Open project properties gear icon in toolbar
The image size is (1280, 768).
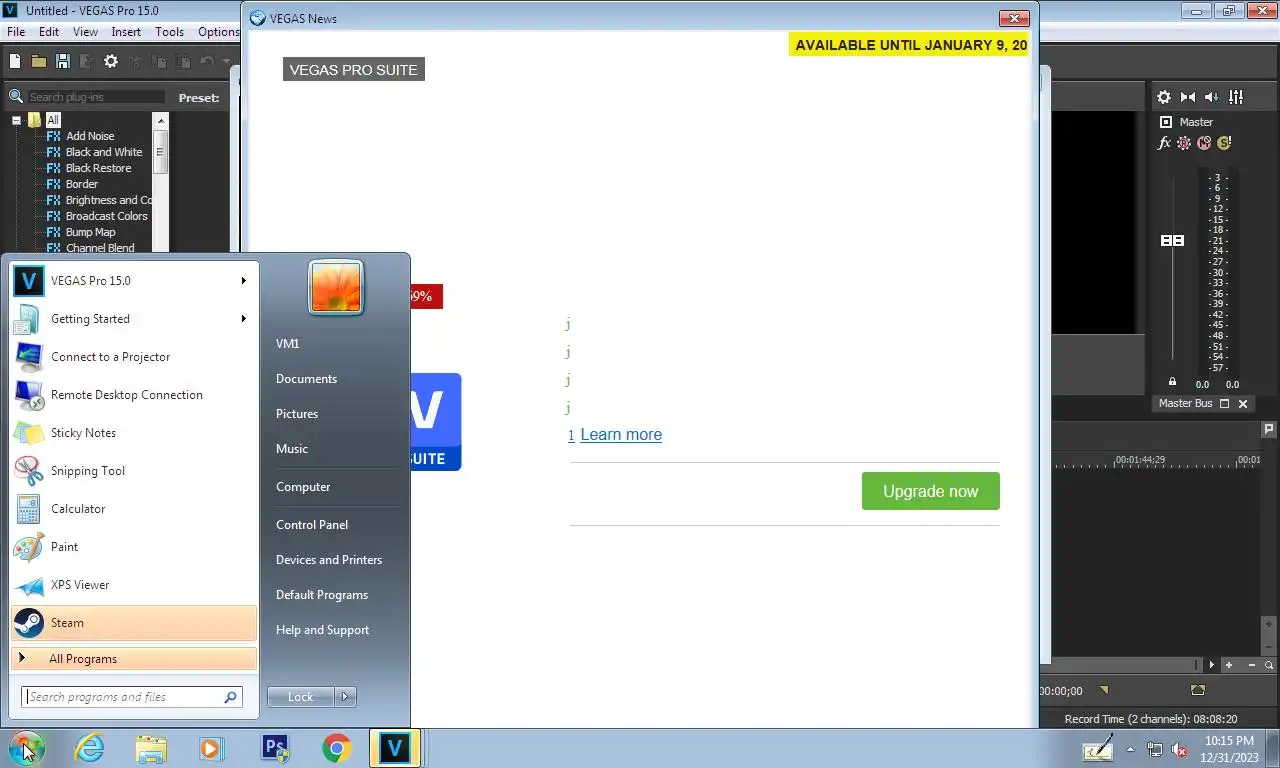point(111,62)
